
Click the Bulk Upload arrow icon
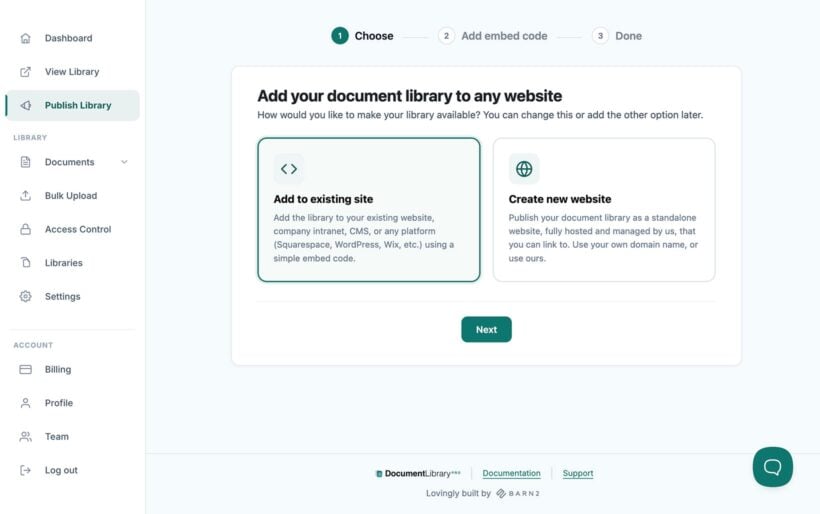click(25, 196)
